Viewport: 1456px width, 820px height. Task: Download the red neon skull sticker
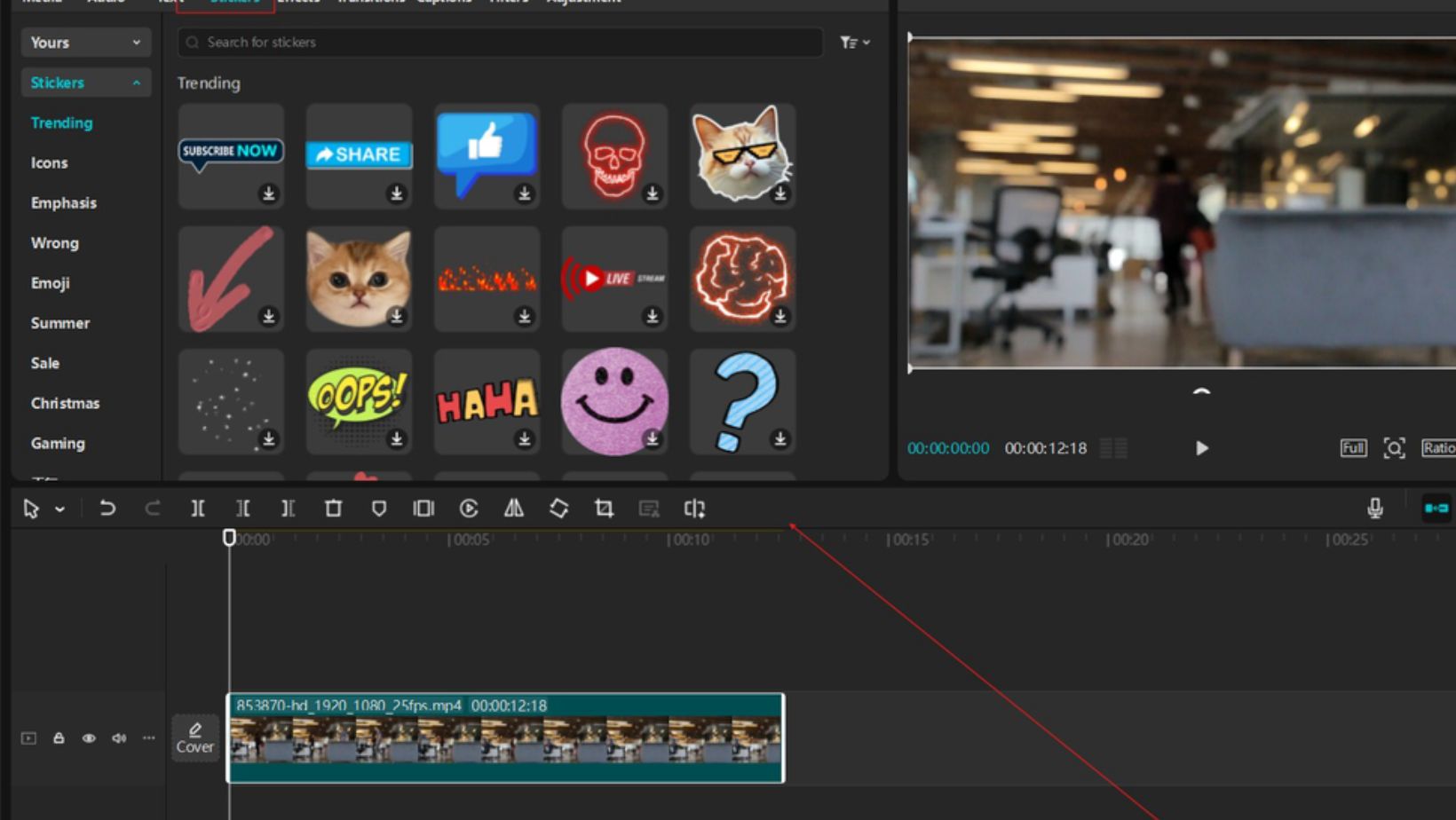coord(652,193)
